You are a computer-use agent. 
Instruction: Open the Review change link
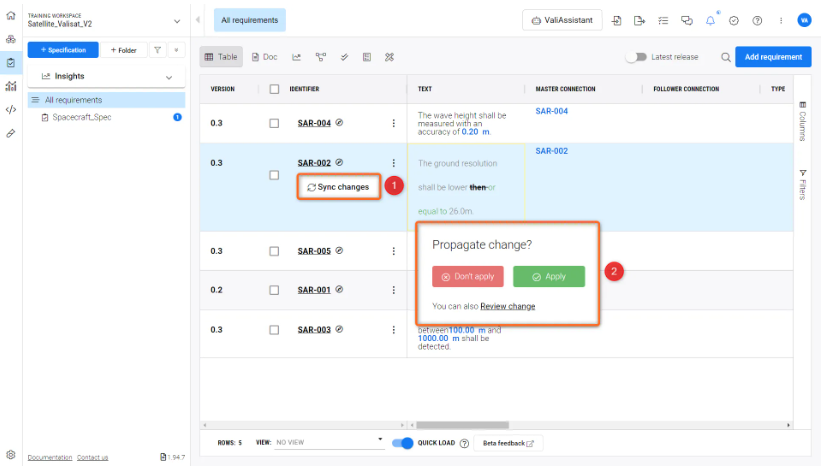coord(507,307)
